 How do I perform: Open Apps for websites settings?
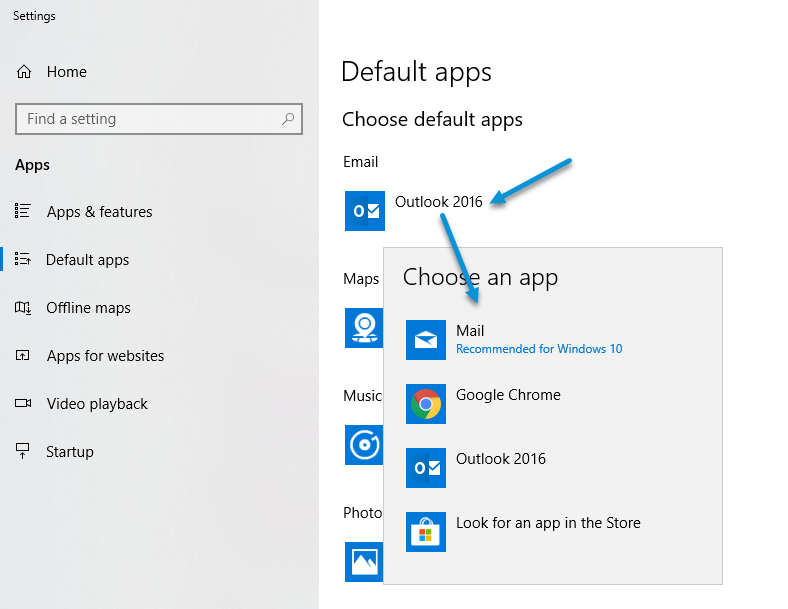tap(159, 356)
